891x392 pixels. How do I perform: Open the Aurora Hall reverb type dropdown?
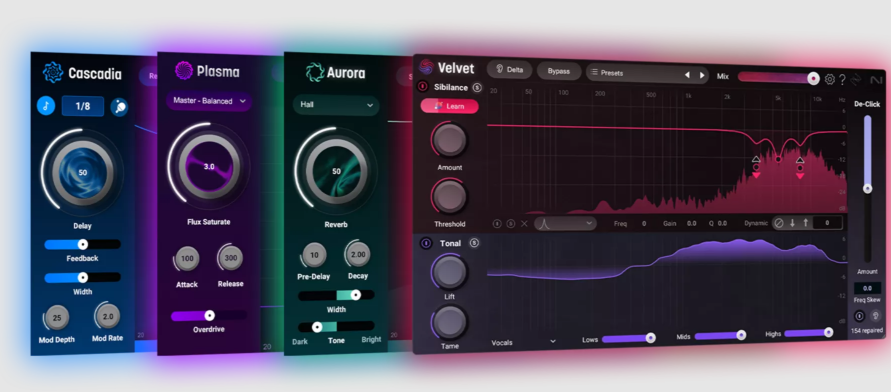tap(336, 105)
